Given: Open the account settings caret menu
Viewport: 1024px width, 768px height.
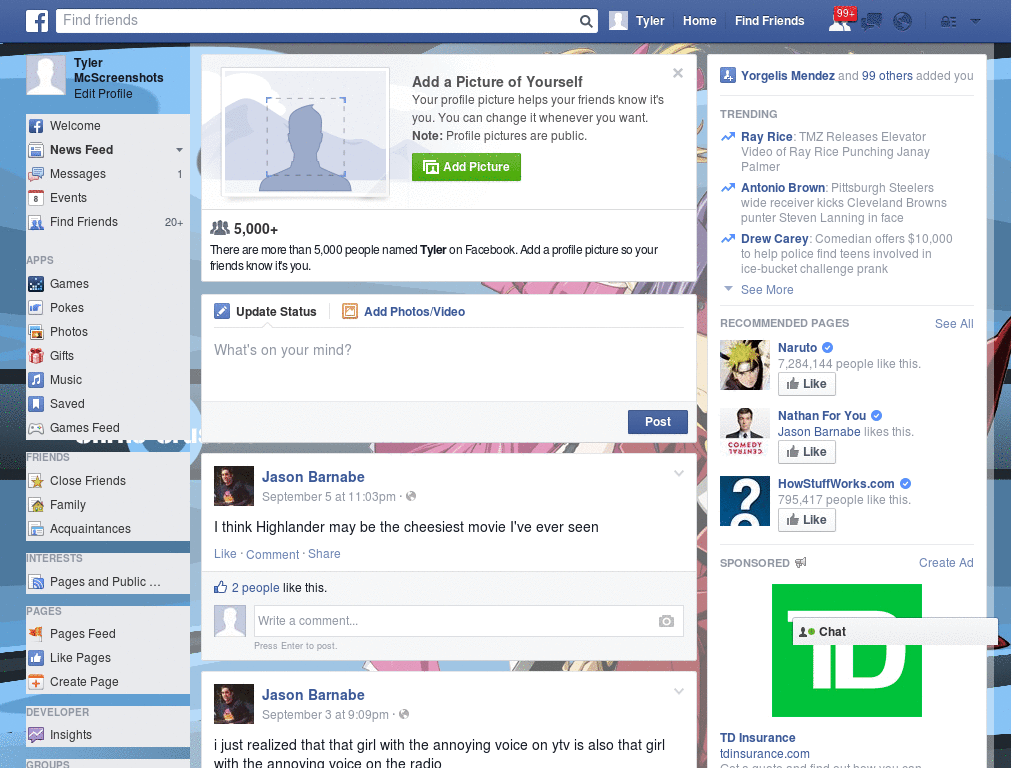Looking at the screenshot, I should coord(975,21).
